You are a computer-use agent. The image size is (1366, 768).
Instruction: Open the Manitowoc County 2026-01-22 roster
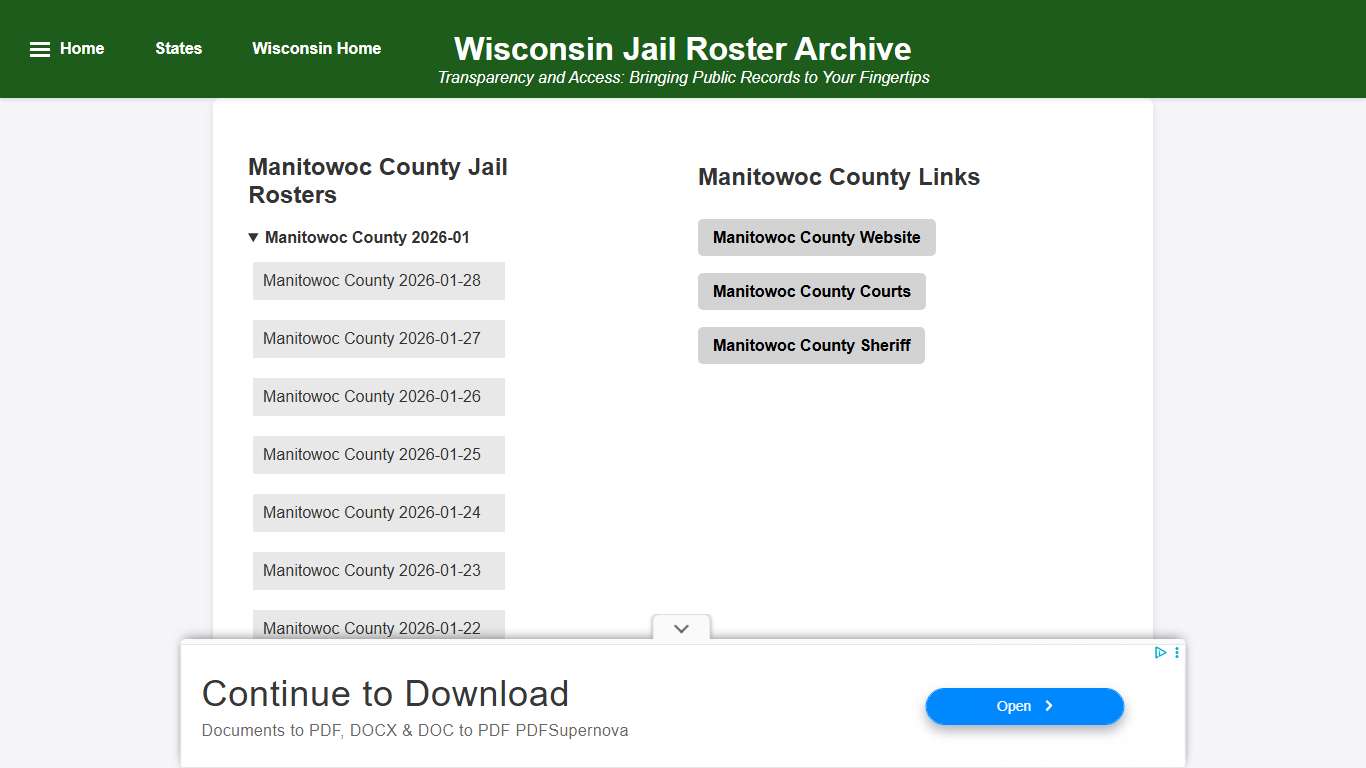(378, 628)
